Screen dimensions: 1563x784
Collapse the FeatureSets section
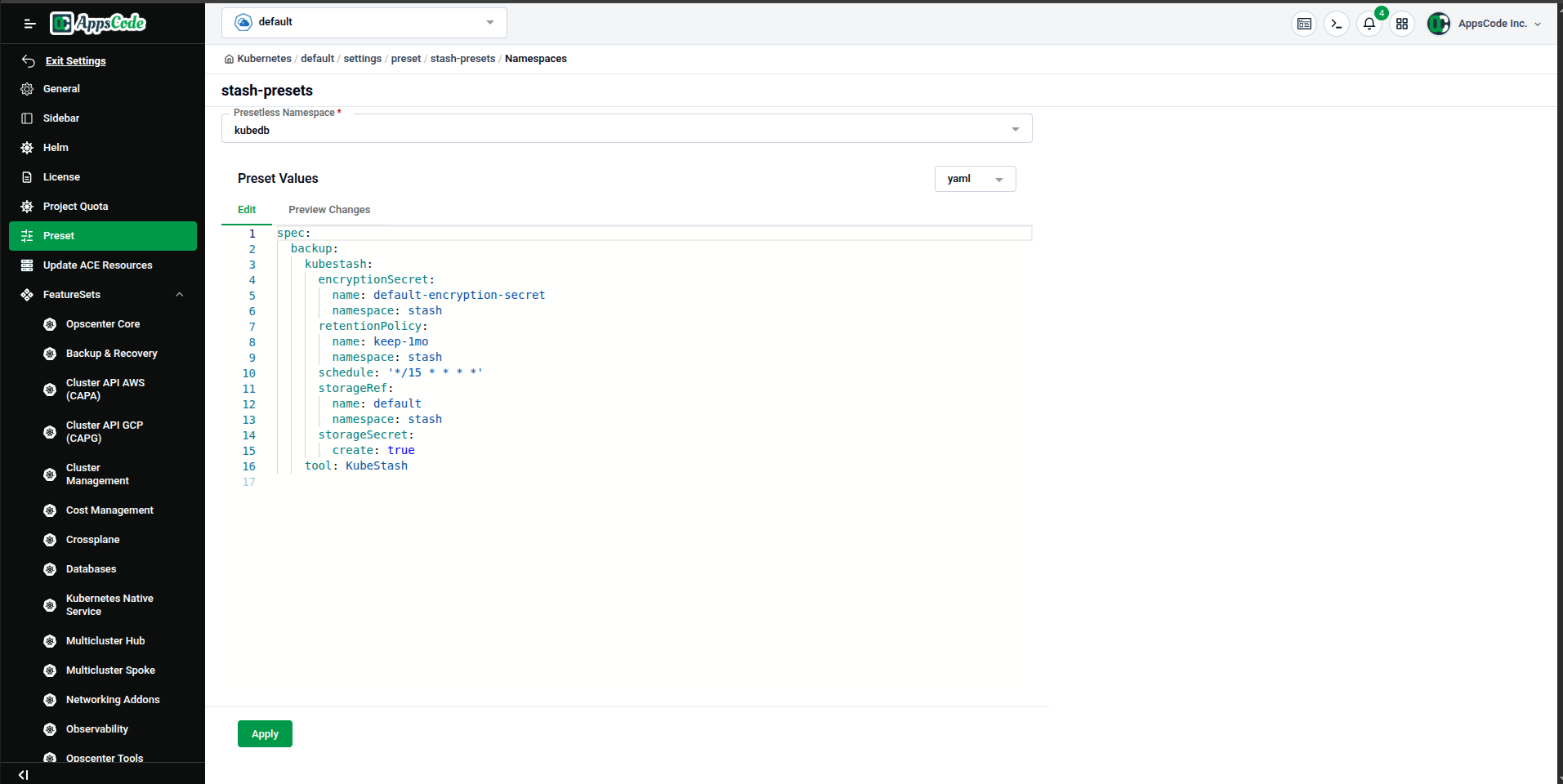[179, 294]
